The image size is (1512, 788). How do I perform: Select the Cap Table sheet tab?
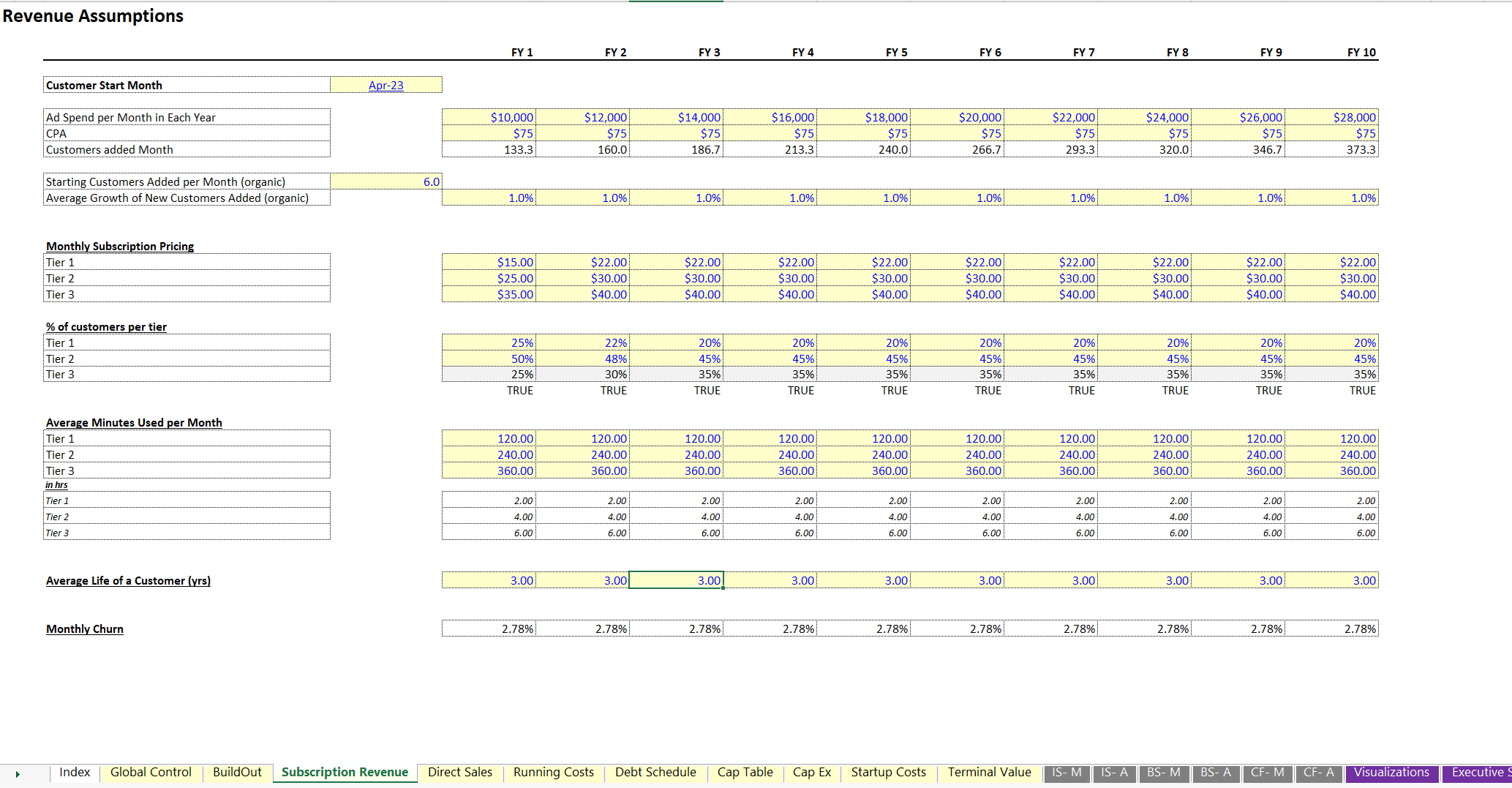[x=745, y=772]
